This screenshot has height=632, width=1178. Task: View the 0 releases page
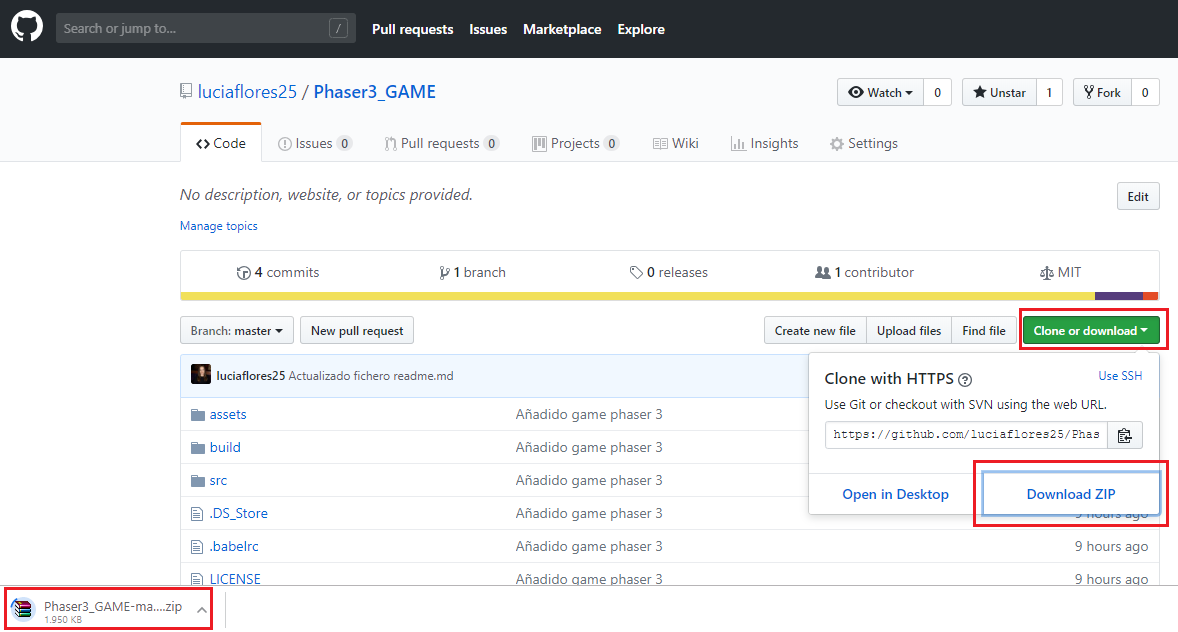pos(669,272)
